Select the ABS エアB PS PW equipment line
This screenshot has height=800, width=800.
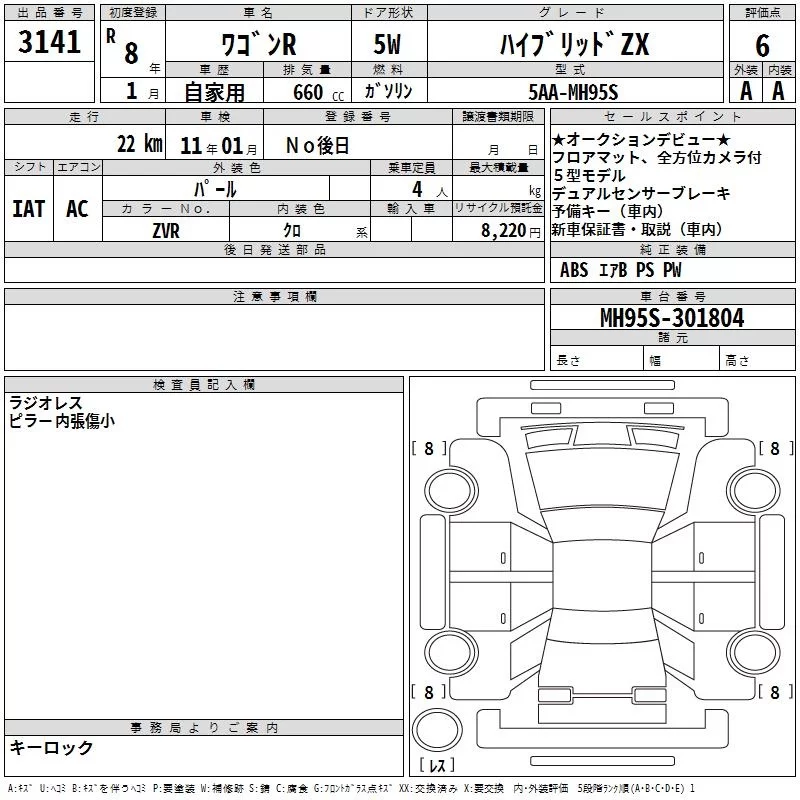tap(621, 269)
